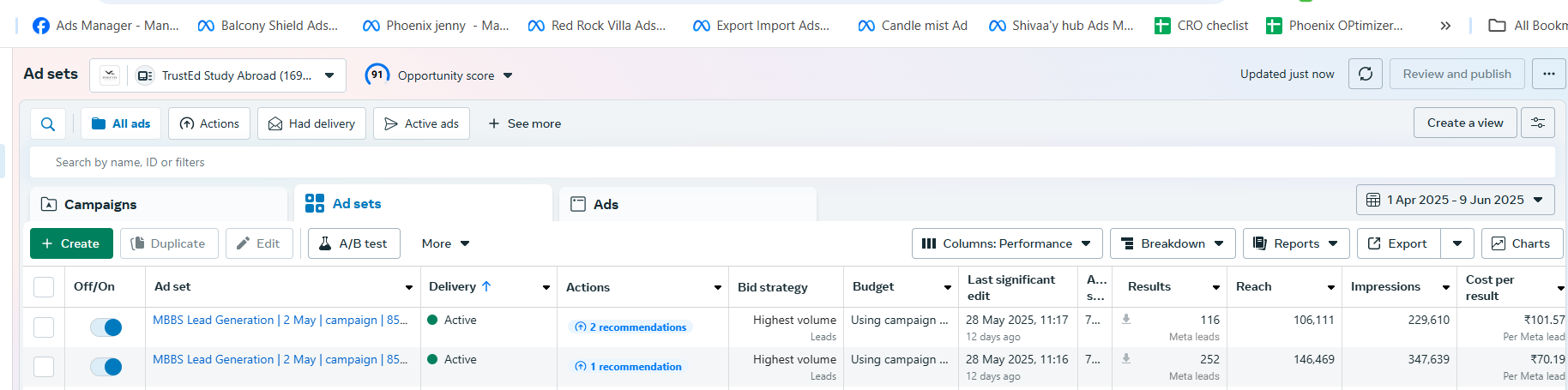The height and width of the screenshot is (390, 1568).
Task: Open the Phoenix OPtimizer sheet bookmark
Action: pyautogui.click(x=1335, y=26)
